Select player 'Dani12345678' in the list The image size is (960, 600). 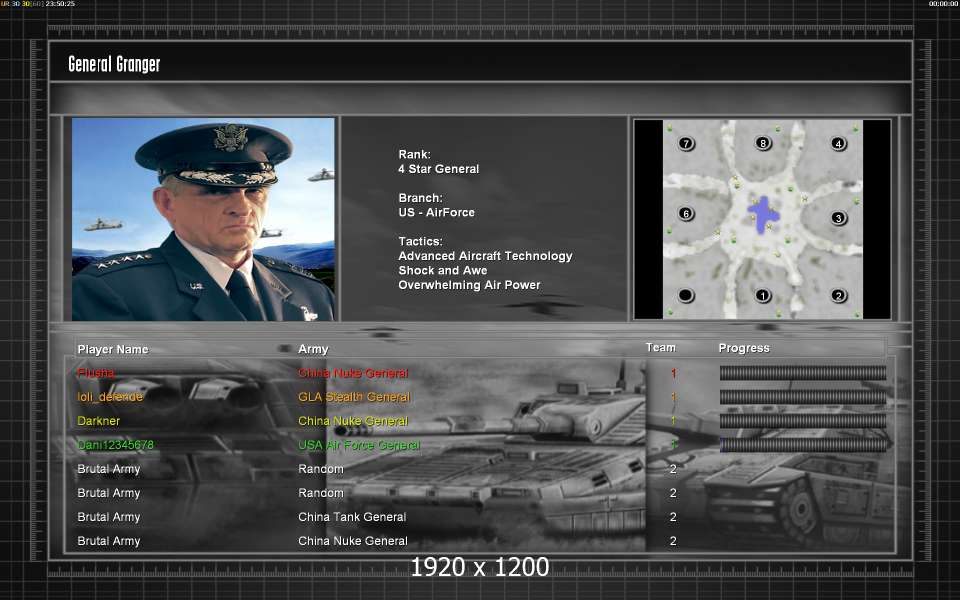tap(115, 444)
